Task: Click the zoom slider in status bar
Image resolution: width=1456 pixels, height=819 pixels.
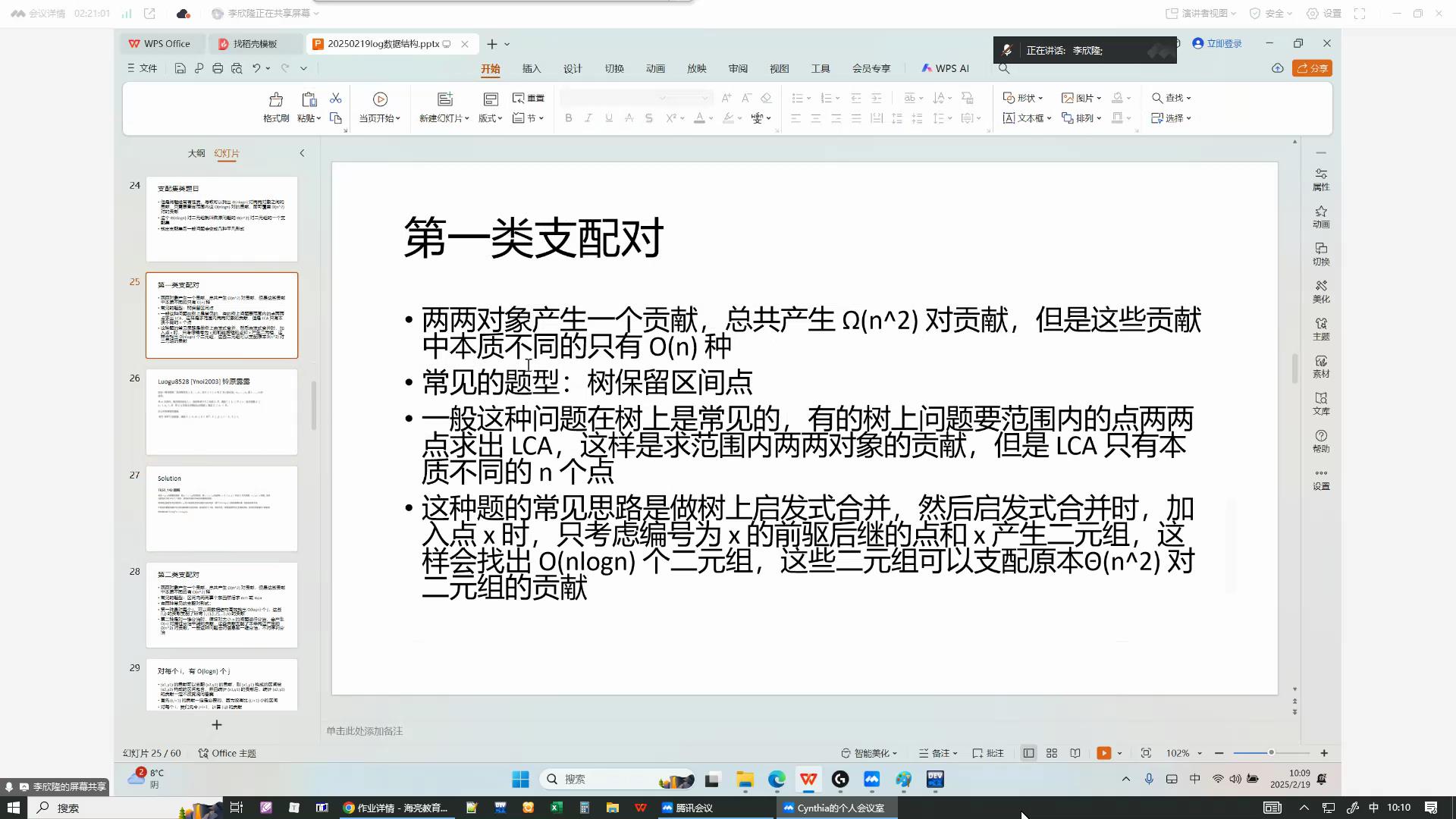Action: pos(1271,753)
